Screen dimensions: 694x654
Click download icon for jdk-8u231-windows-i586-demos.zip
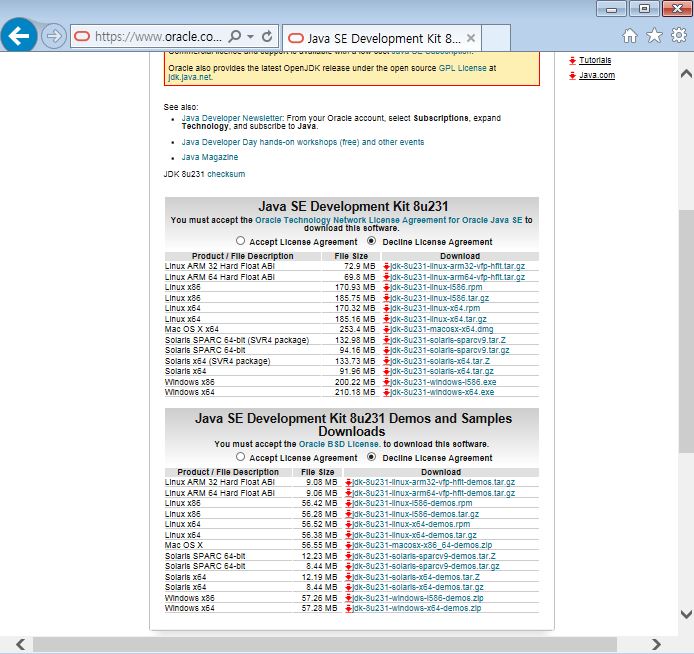click(x=349, y=598)
